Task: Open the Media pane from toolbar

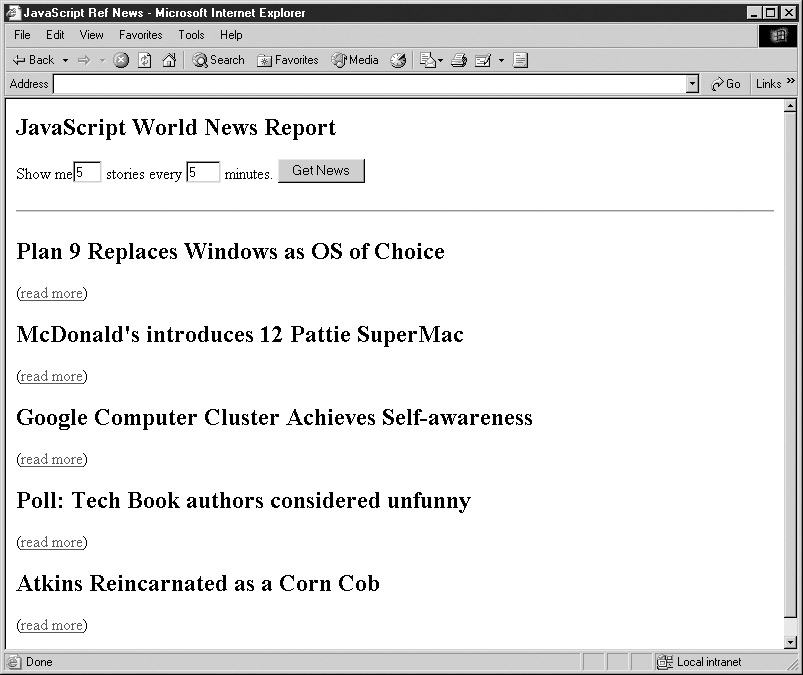Action: click(x=355, y=60)
